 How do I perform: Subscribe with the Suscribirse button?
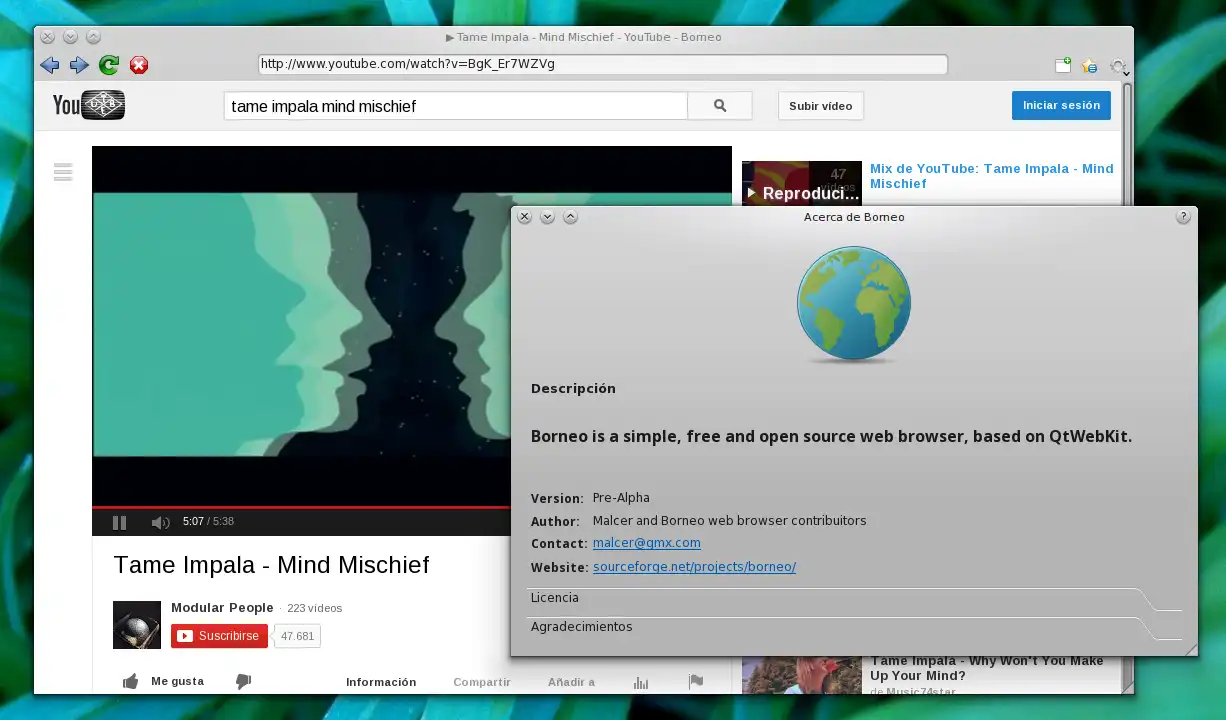pyautogui.click(x=219, y=636)
